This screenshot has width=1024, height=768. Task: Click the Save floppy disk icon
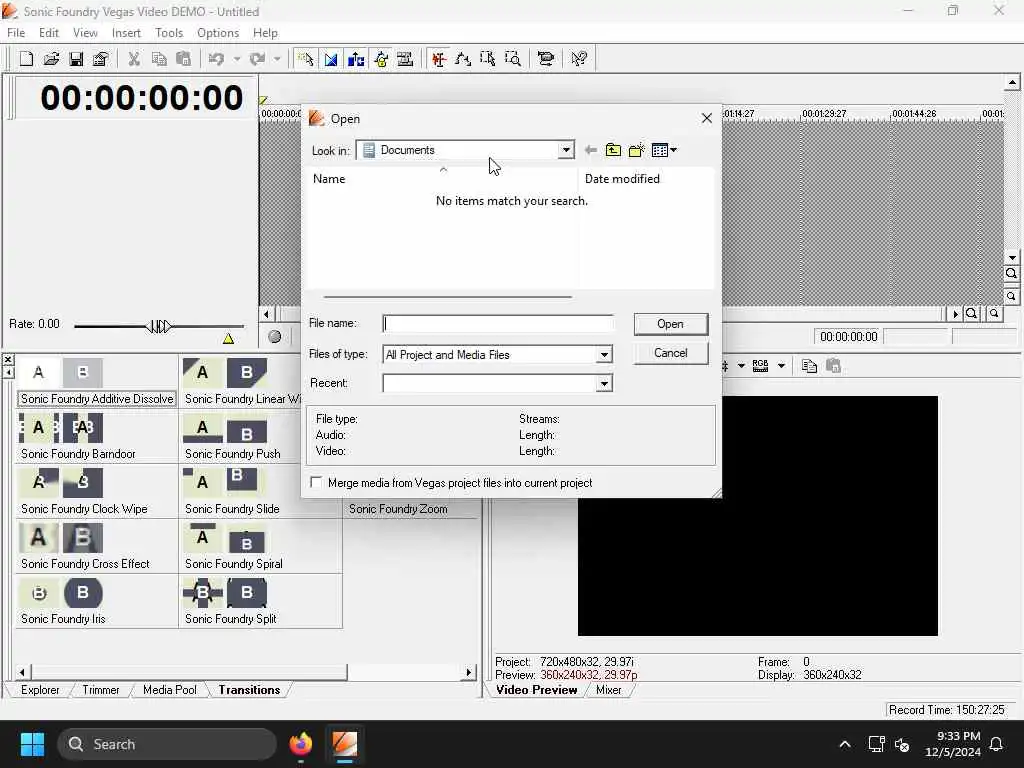(76, 59)
